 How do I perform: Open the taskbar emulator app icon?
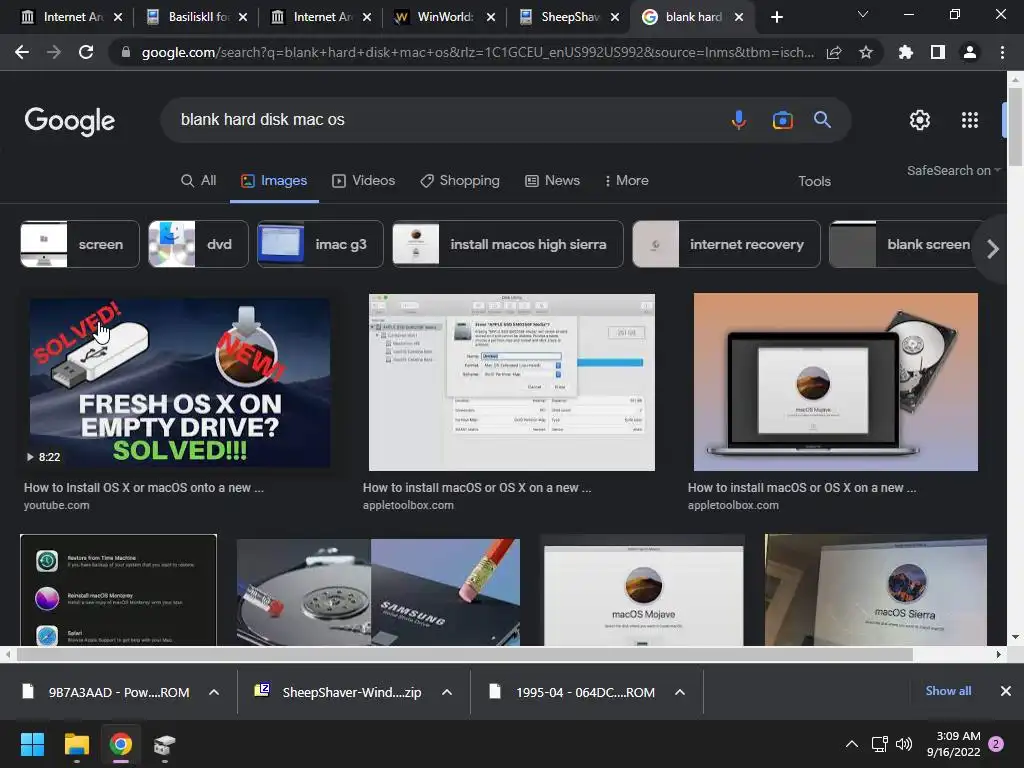(x=165, y=744)
